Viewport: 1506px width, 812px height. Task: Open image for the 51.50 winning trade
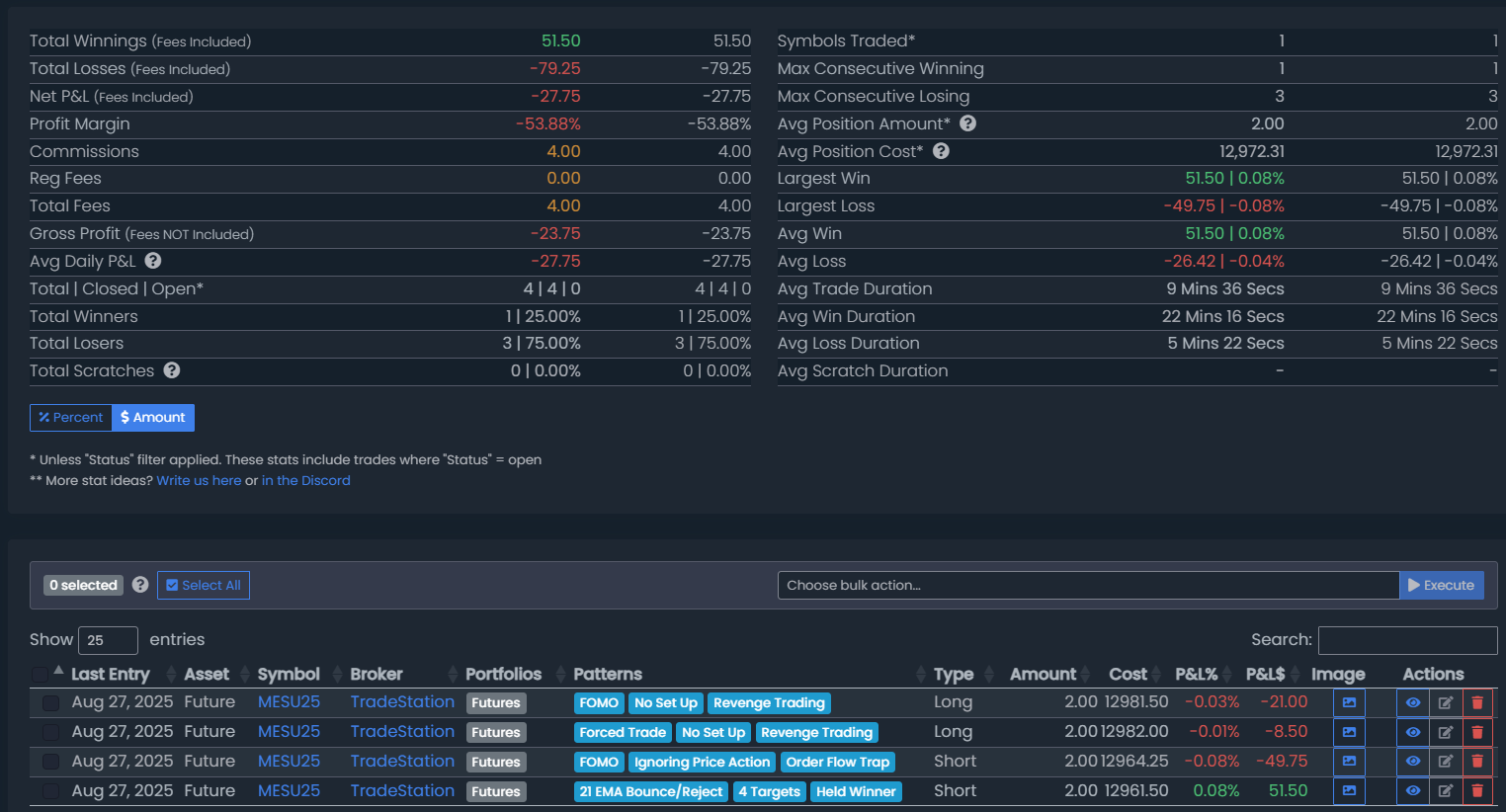tap(1349, 791)
